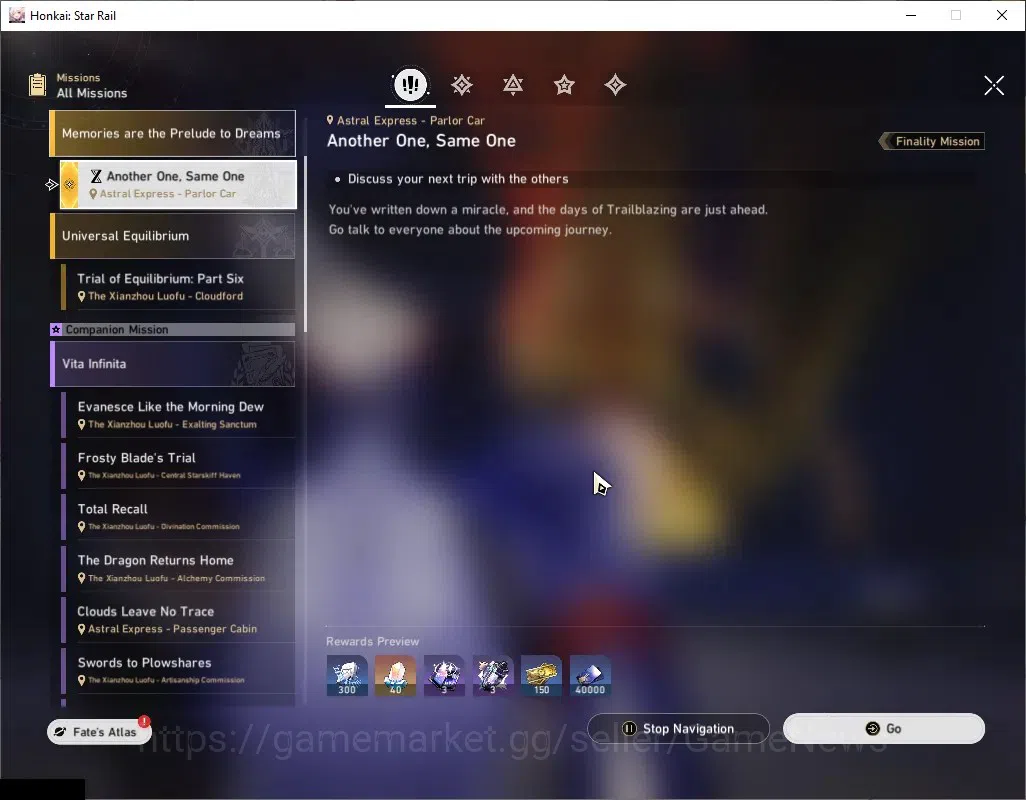The height and width of the screenshot is (800, 1026).
Task: Select Another One, Same One mission
Action: pyautogui.click(x=179, y=184)
